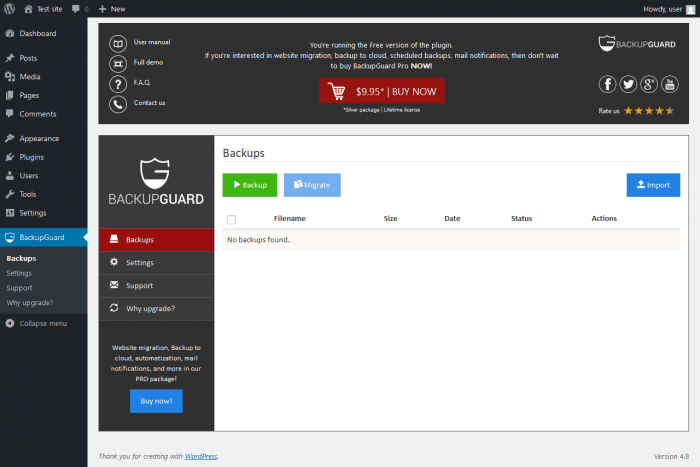Open BackupGuard Google Plus icon
700x467 pixels.
(649, 84)
